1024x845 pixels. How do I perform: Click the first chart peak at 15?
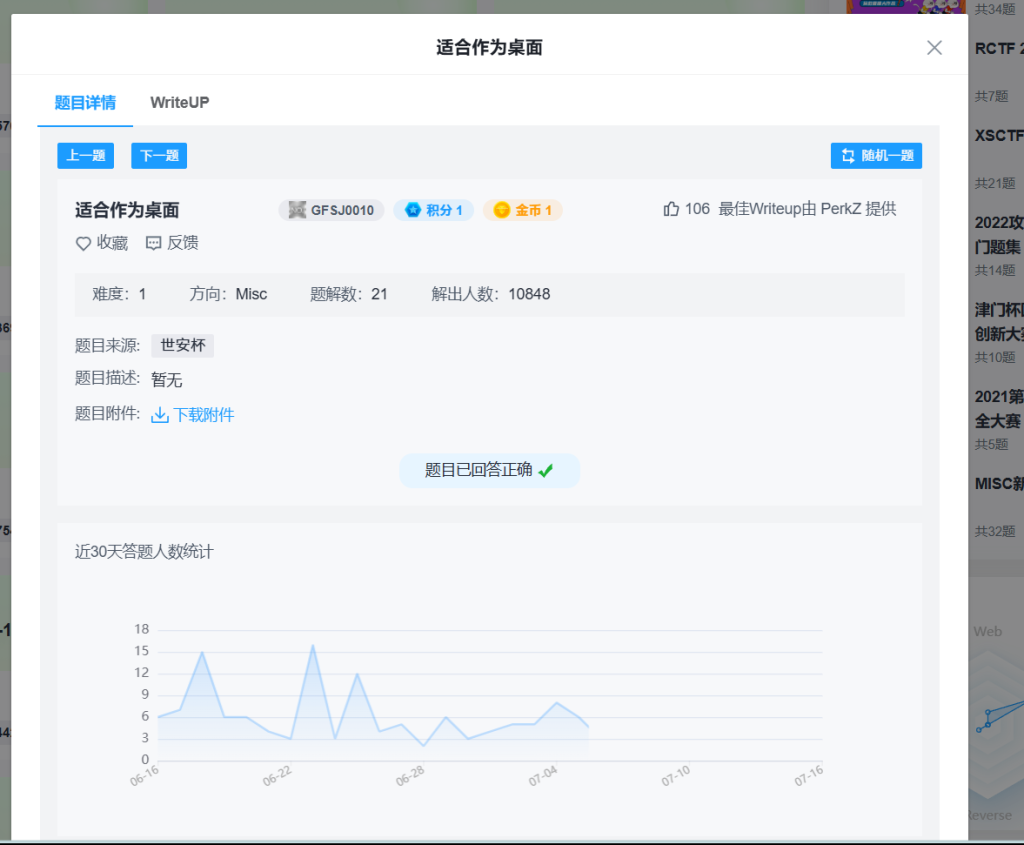[x=202, y=652]
